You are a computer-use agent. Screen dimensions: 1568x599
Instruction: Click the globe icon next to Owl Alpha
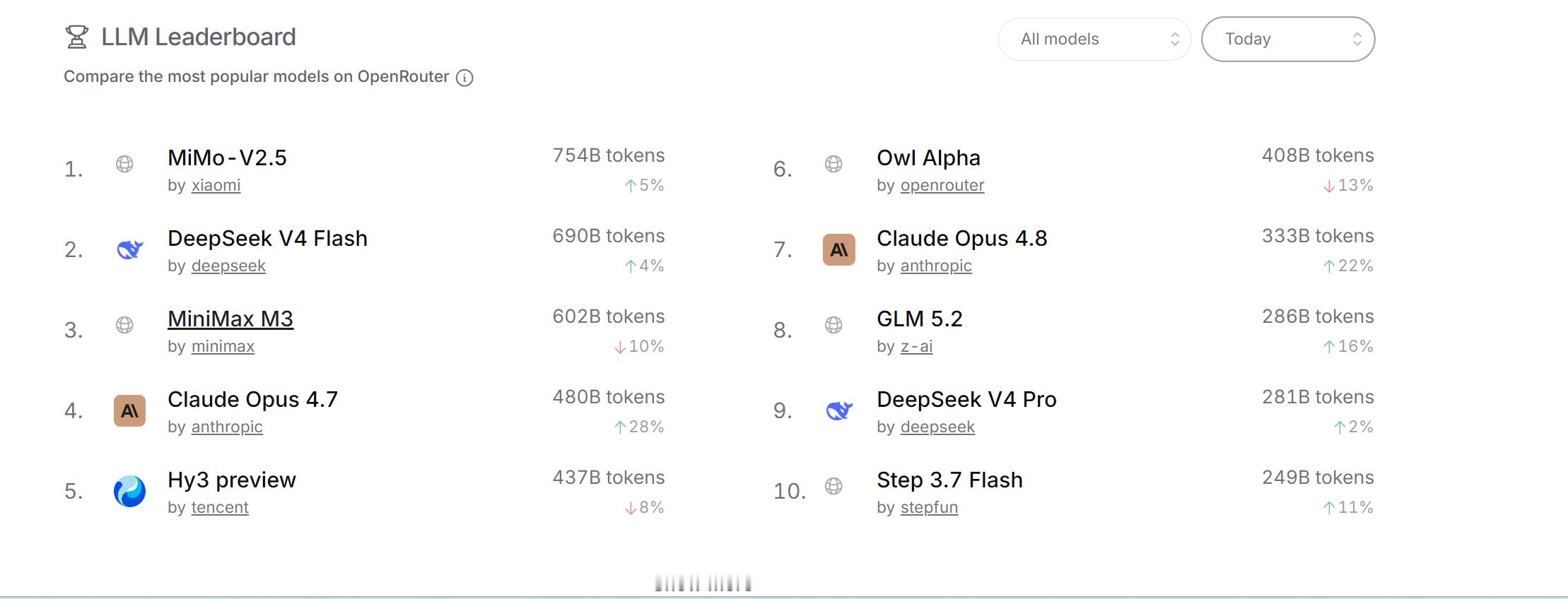[833, 164]
